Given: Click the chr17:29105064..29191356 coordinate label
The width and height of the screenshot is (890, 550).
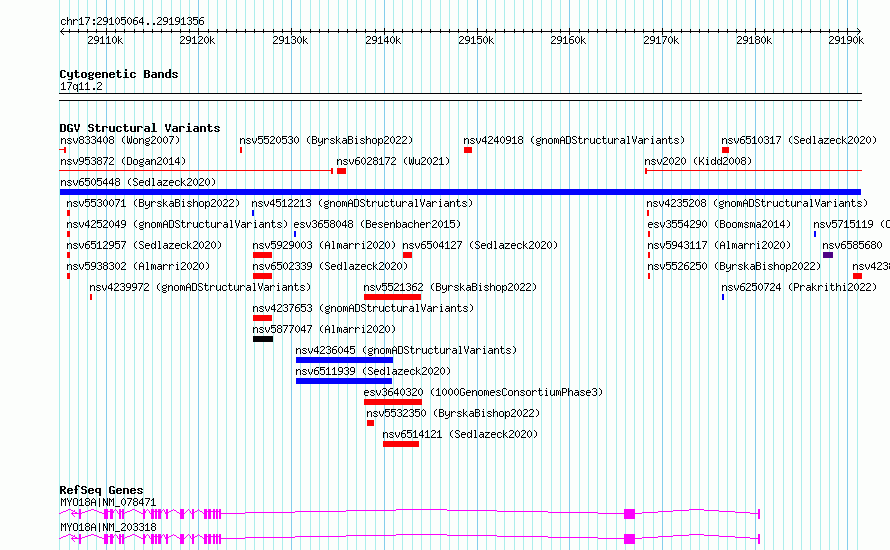Looking at the screenshot, I should pyautogui.click(x=132, y=21).
